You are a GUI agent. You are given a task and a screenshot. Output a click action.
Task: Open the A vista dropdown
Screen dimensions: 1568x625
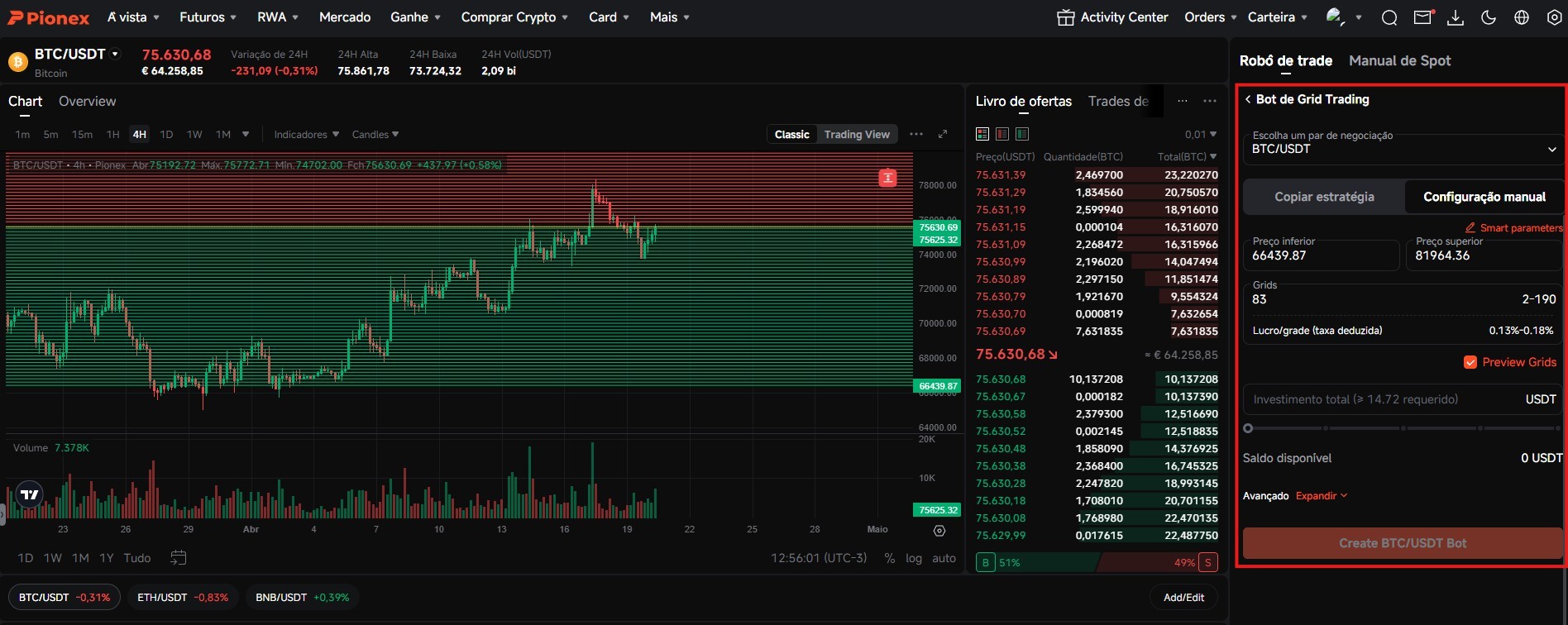[133, 17]
